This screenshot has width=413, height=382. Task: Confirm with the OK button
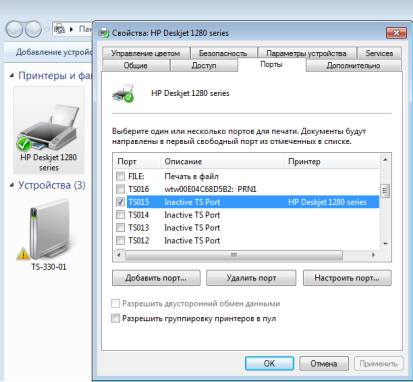tap(269, 363)
